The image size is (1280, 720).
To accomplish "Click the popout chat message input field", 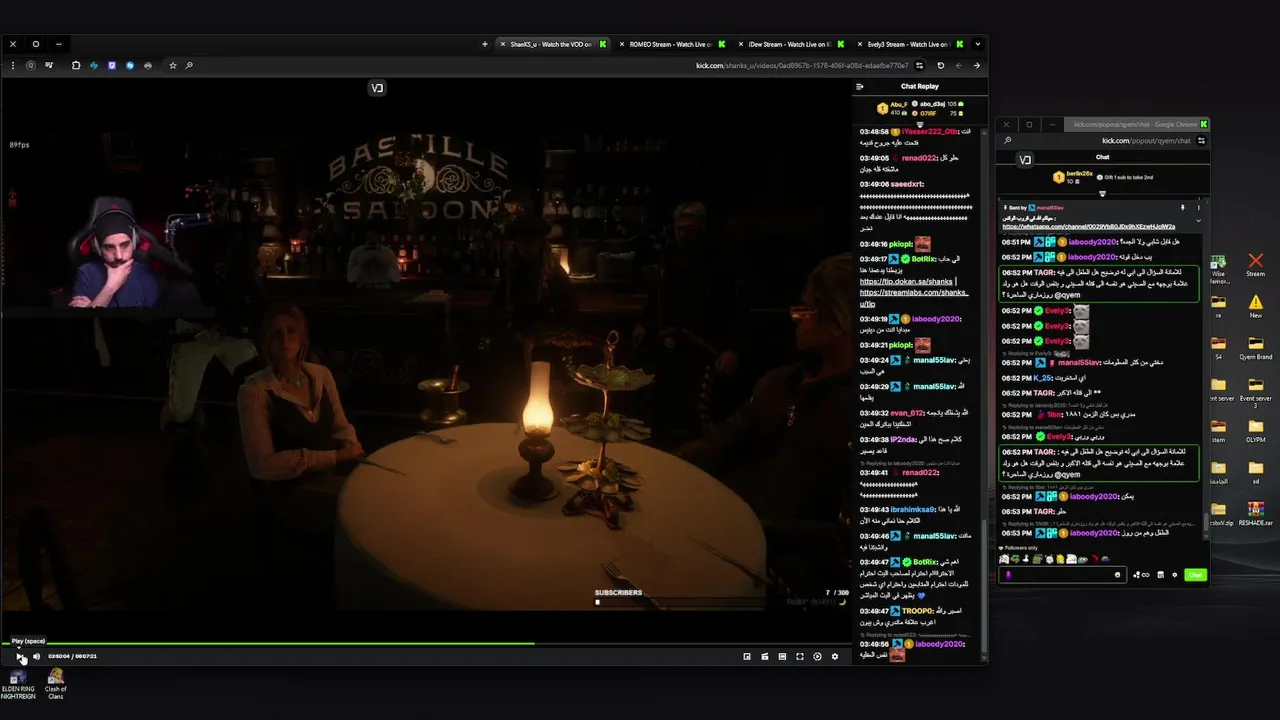I will tap(1062, 575).
